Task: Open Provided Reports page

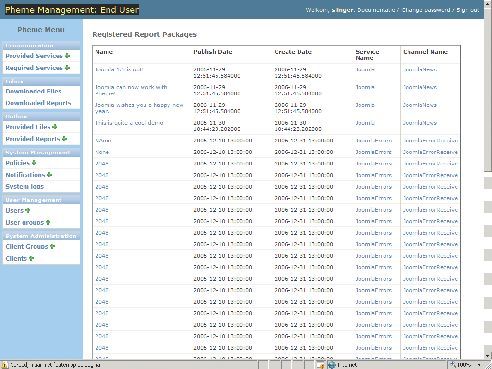Action: [x=33, y=139]
